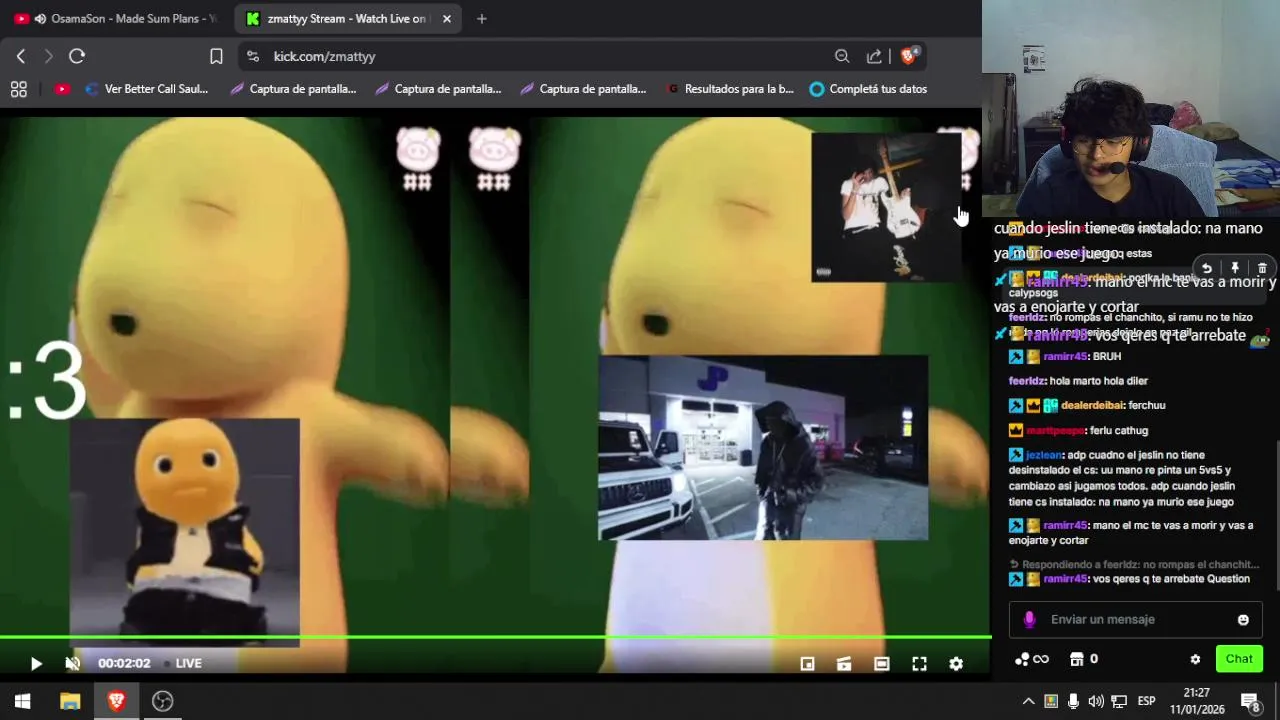Click the system tray microphone icon
This screenshot has height=720, width=1280.
1073,701
